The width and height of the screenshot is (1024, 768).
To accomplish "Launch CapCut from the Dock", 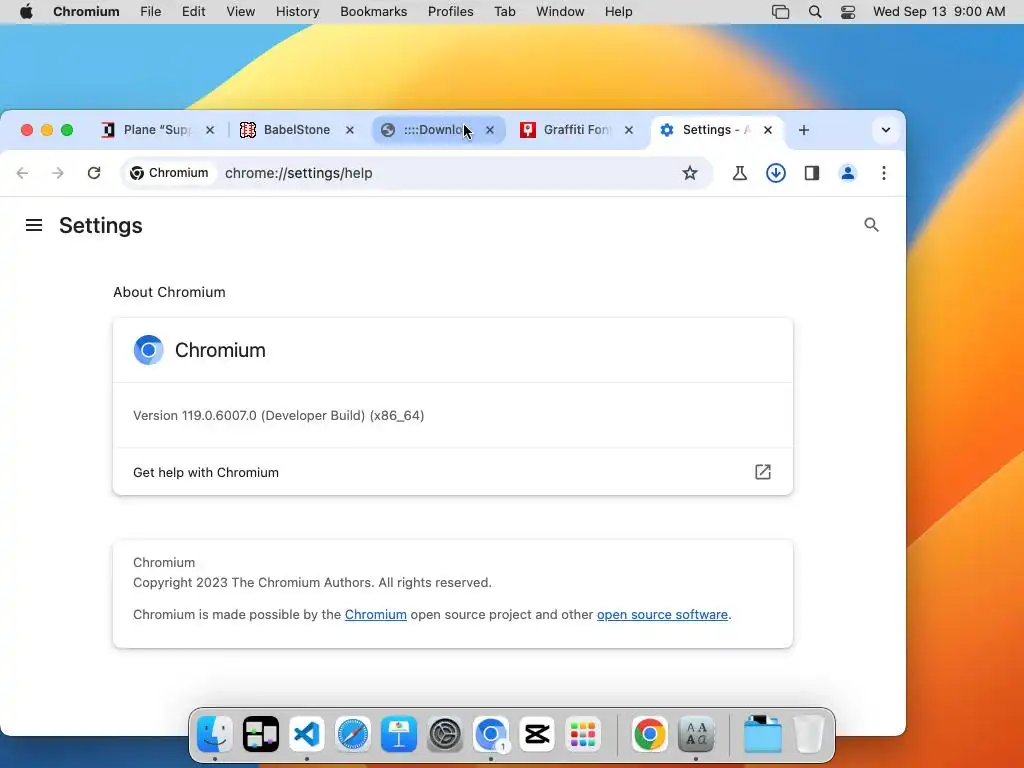I will (x=537, y=734).
